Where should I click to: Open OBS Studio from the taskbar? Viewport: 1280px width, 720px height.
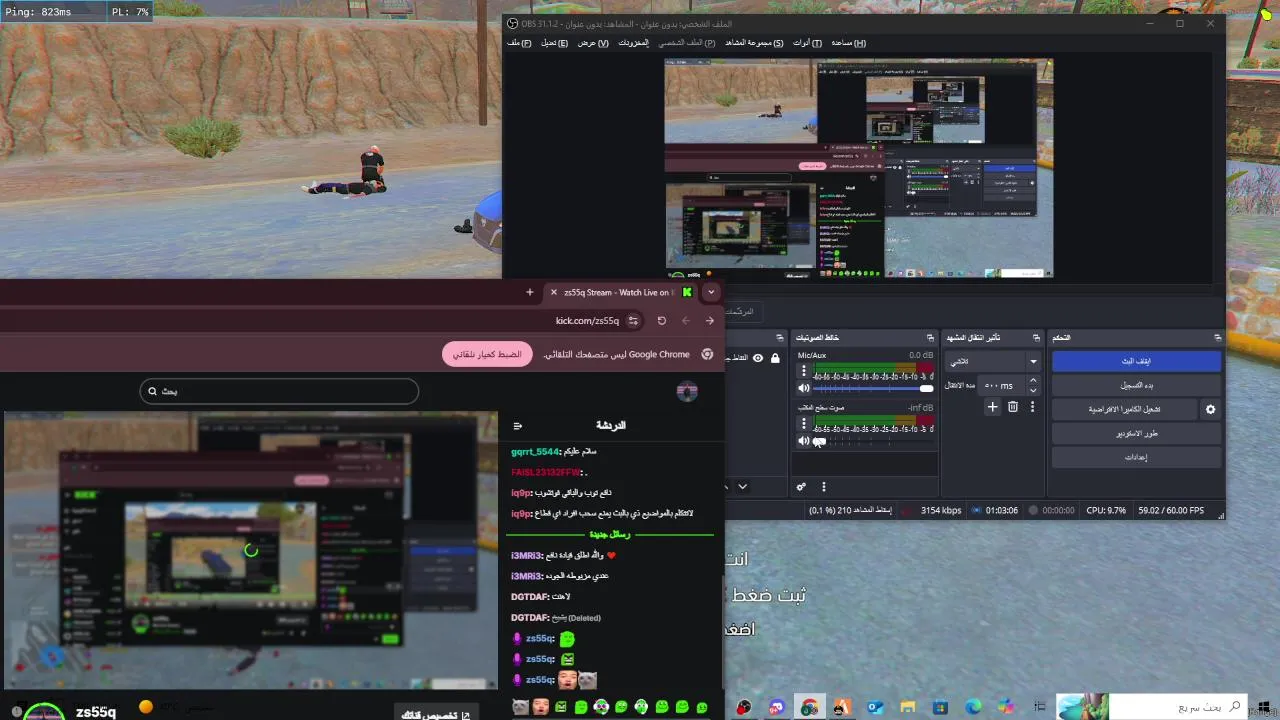click(743, 707)
